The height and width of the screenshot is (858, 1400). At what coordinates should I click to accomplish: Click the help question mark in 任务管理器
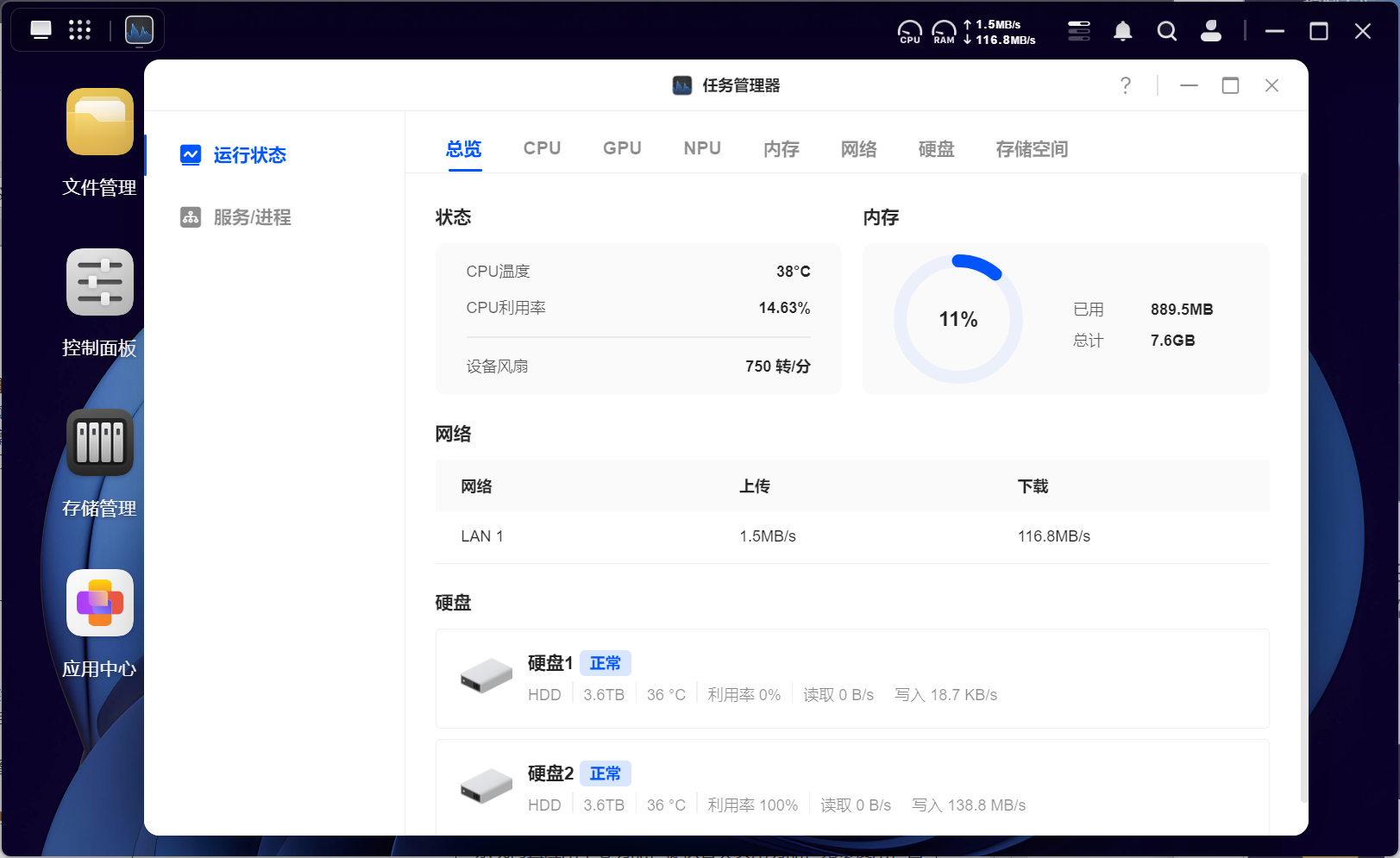pos(1126,85)
